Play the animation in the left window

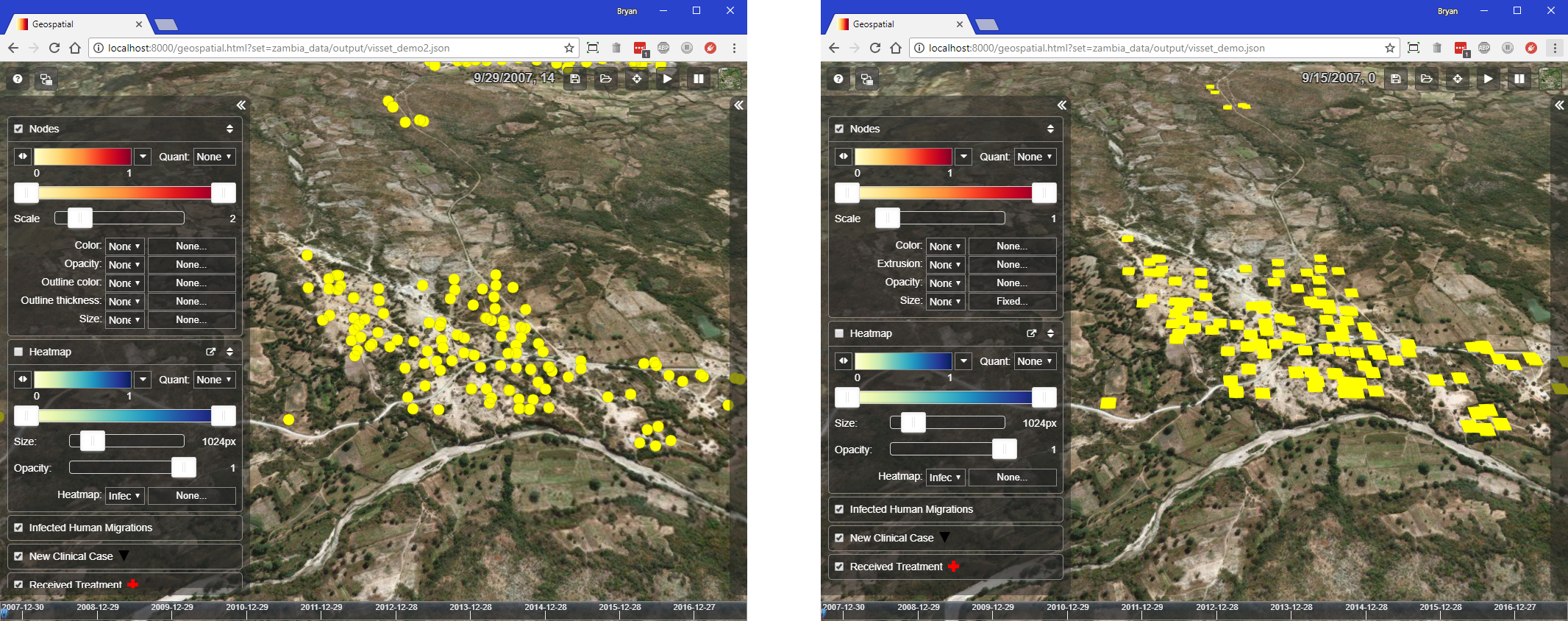coord(668,79)
